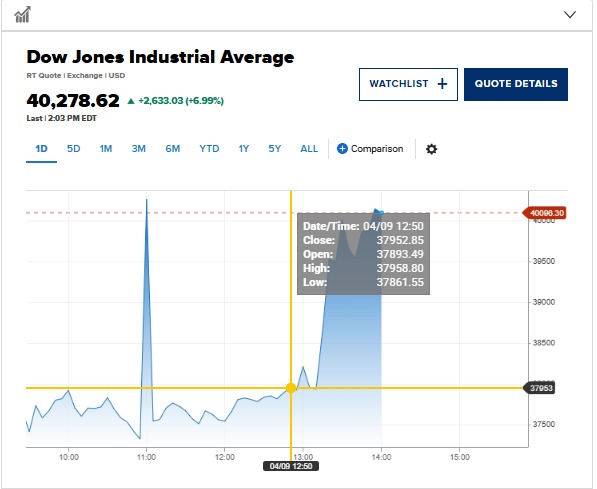The height and width of the screenshot is (489, 597).
Task: Click the chart icon in the header
Action: pos(22,15)
